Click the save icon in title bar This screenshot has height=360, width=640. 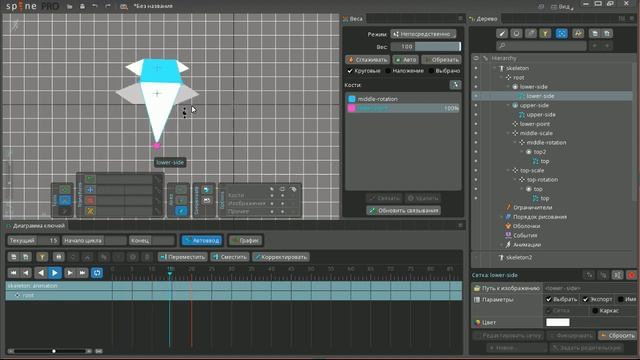82,6
